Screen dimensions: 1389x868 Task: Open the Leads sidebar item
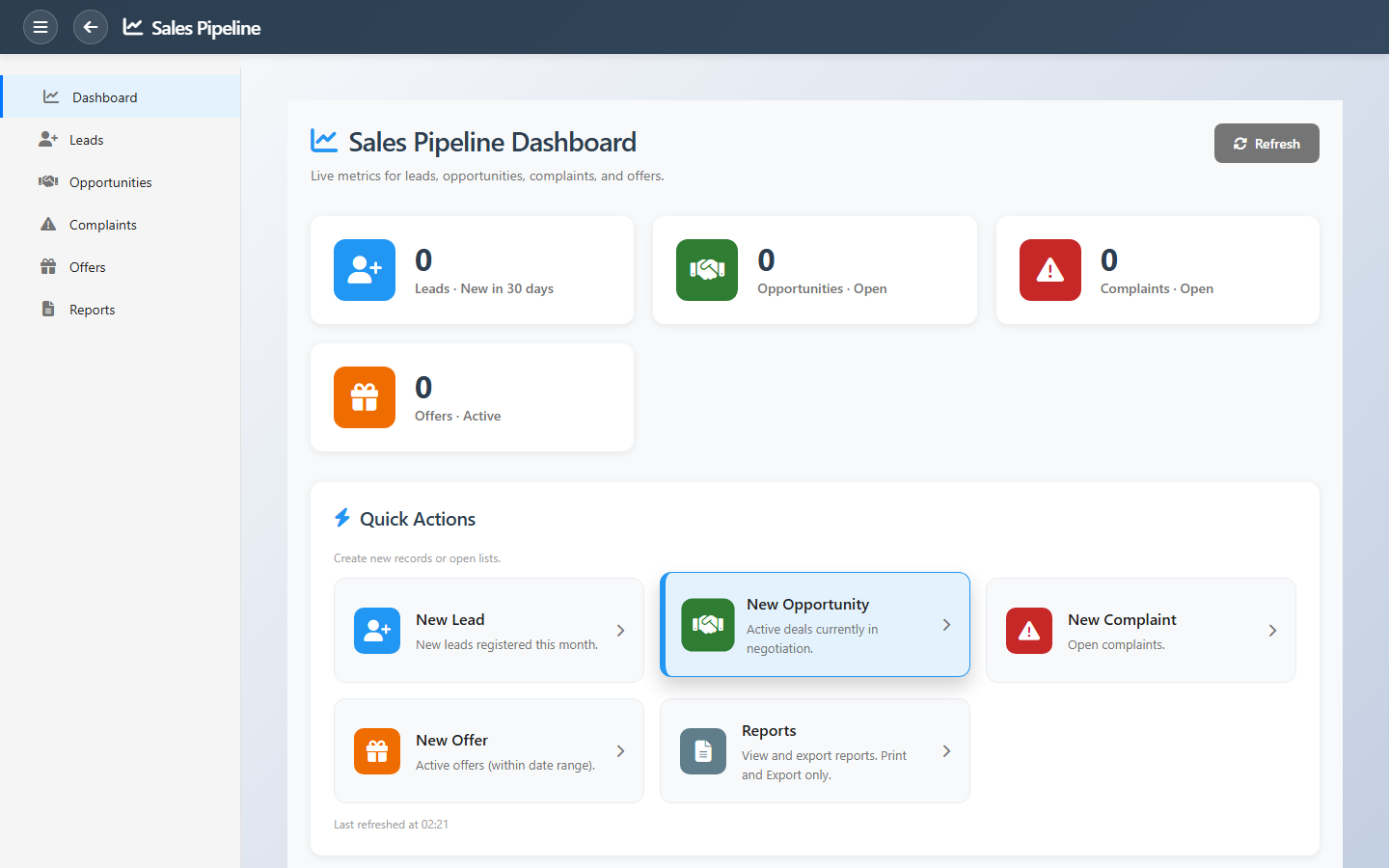click(x=86, y=140)
